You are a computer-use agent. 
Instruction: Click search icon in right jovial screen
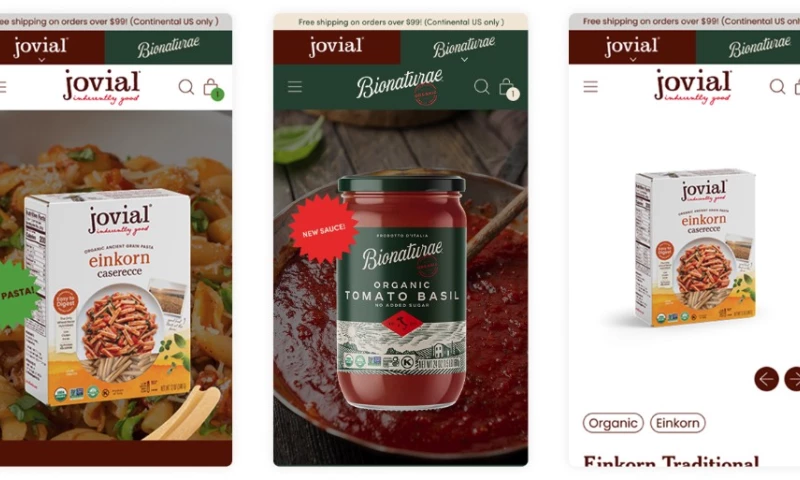[x=777, y=87]
